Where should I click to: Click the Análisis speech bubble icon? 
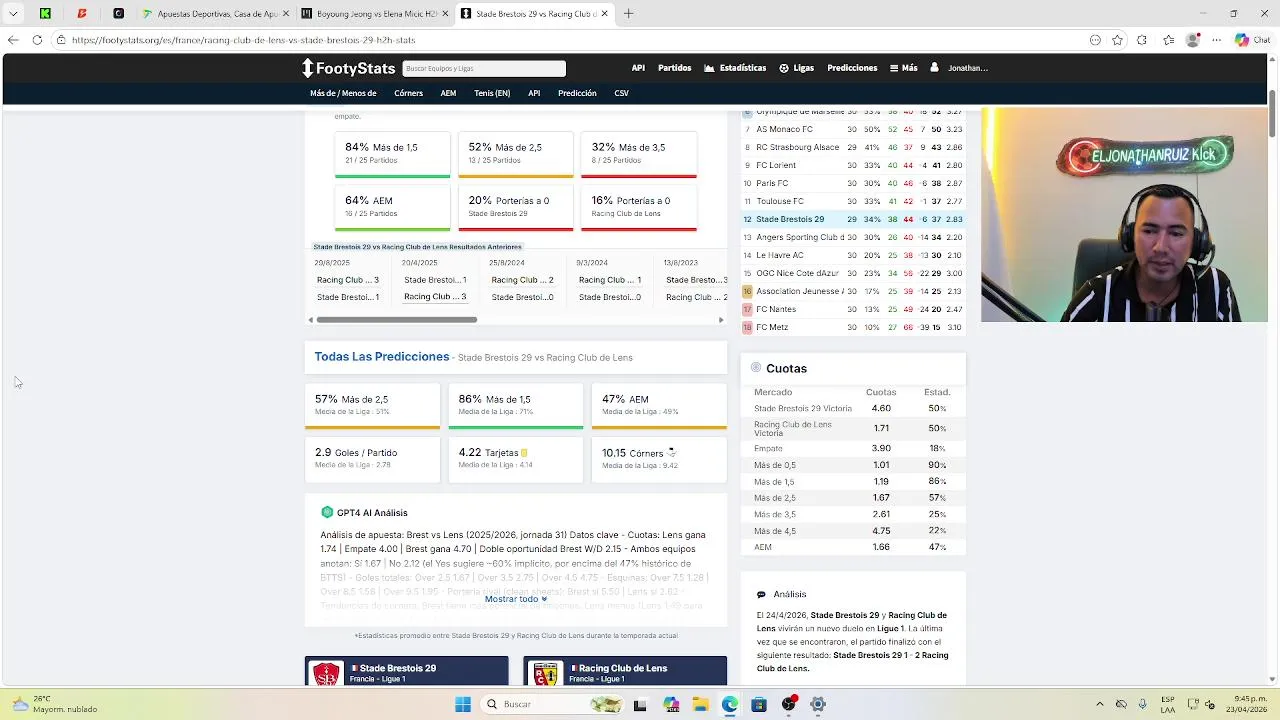(761, 594)
